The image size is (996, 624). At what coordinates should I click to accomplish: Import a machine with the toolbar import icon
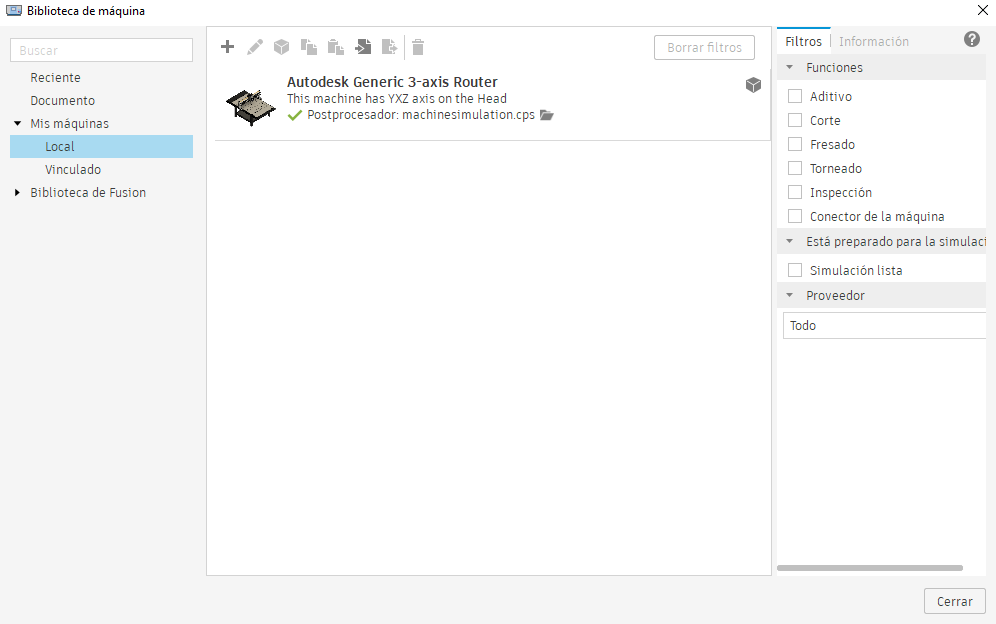[x=363, y=47]
